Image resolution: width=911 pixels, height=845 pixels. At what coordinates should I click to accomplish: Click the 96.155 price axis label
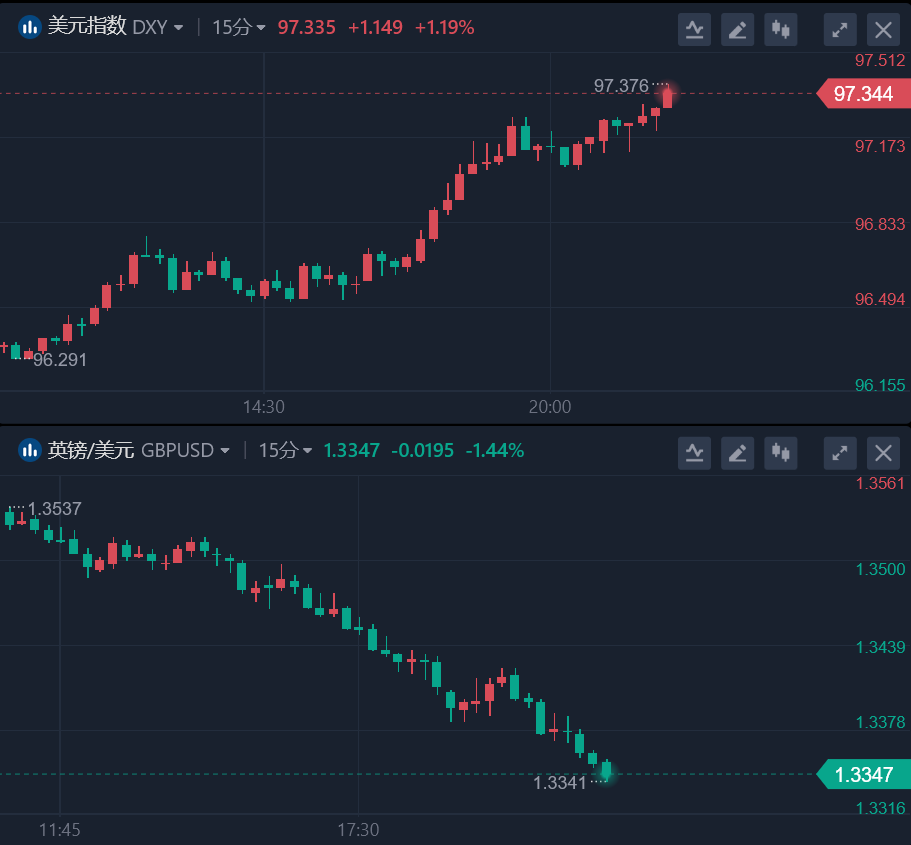click(880, 385)
